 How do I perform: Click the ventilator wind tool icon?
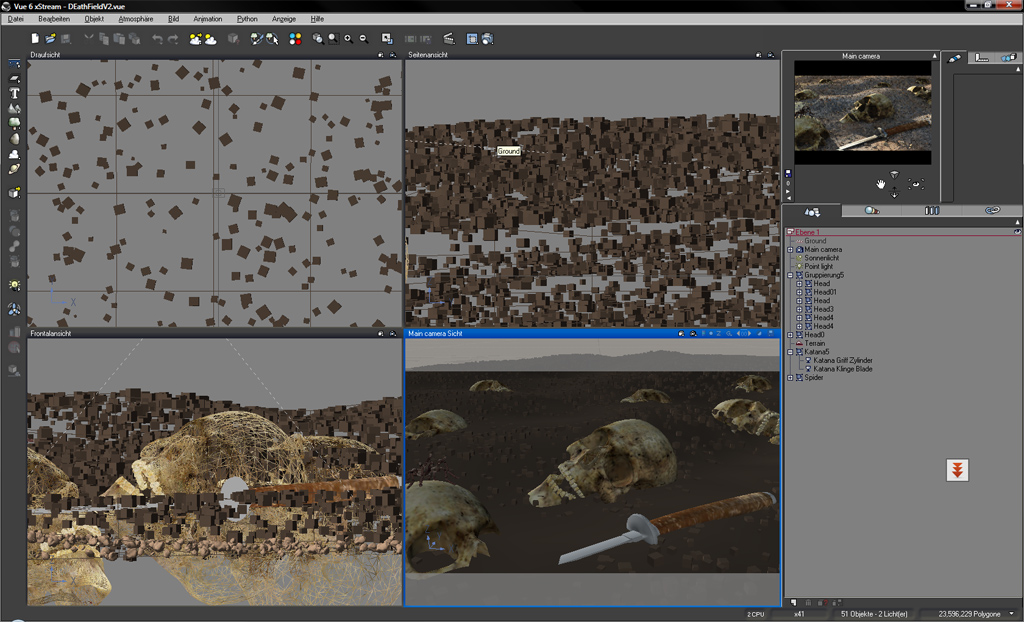pyautogui.click(x=14, y=309)
